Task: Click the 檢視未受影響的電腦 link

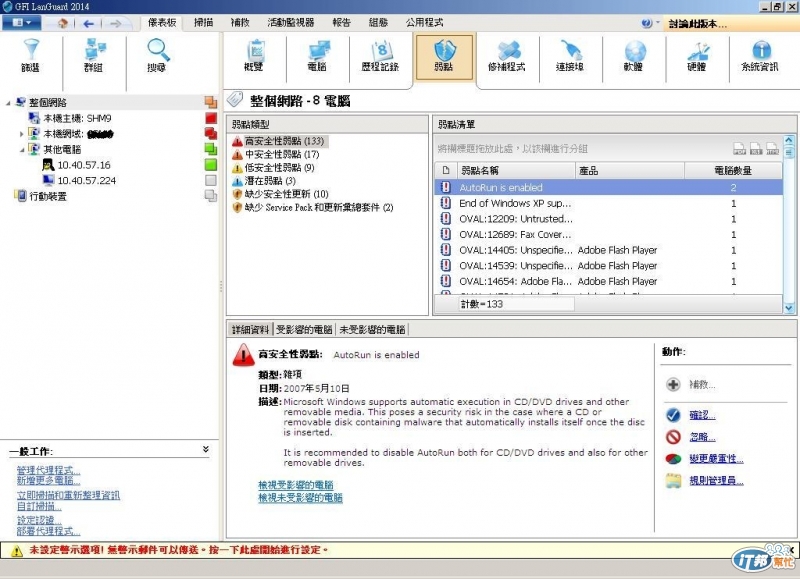Action: (x=301, y=497)
